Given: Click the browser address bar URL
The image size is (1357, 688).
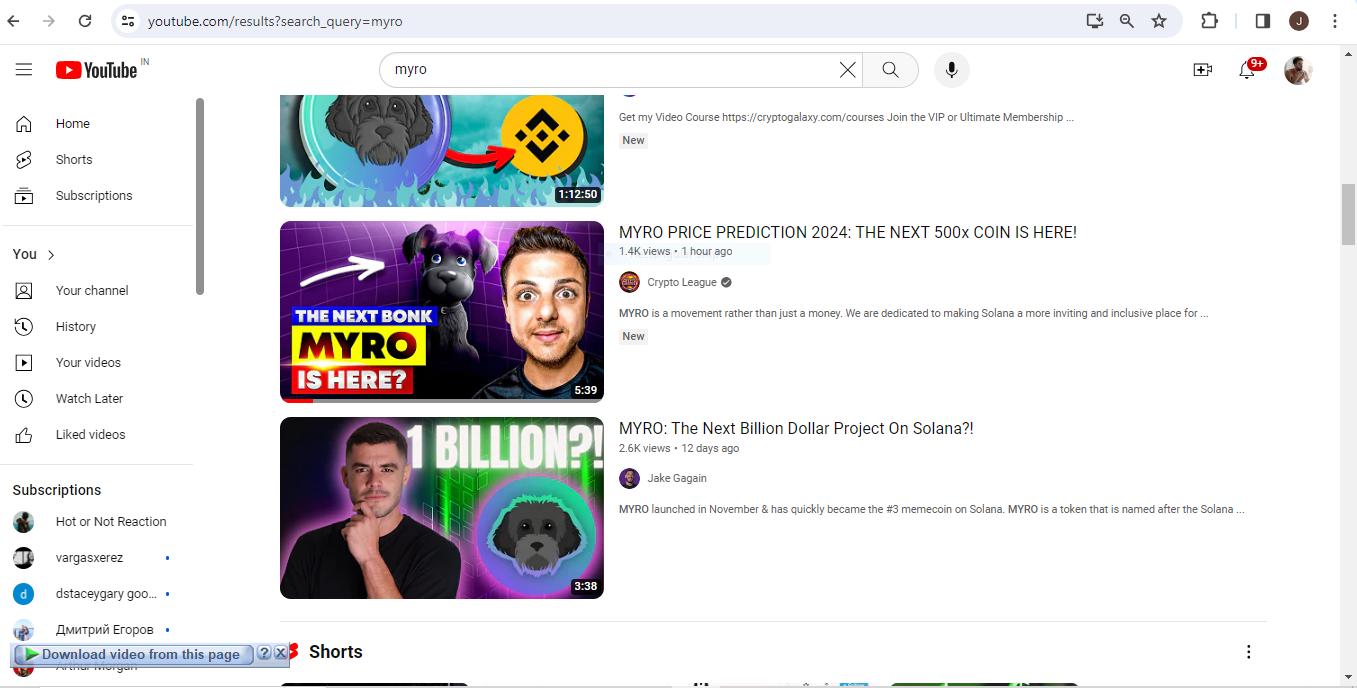Looking at the screenshot, I should coord(275,21).
